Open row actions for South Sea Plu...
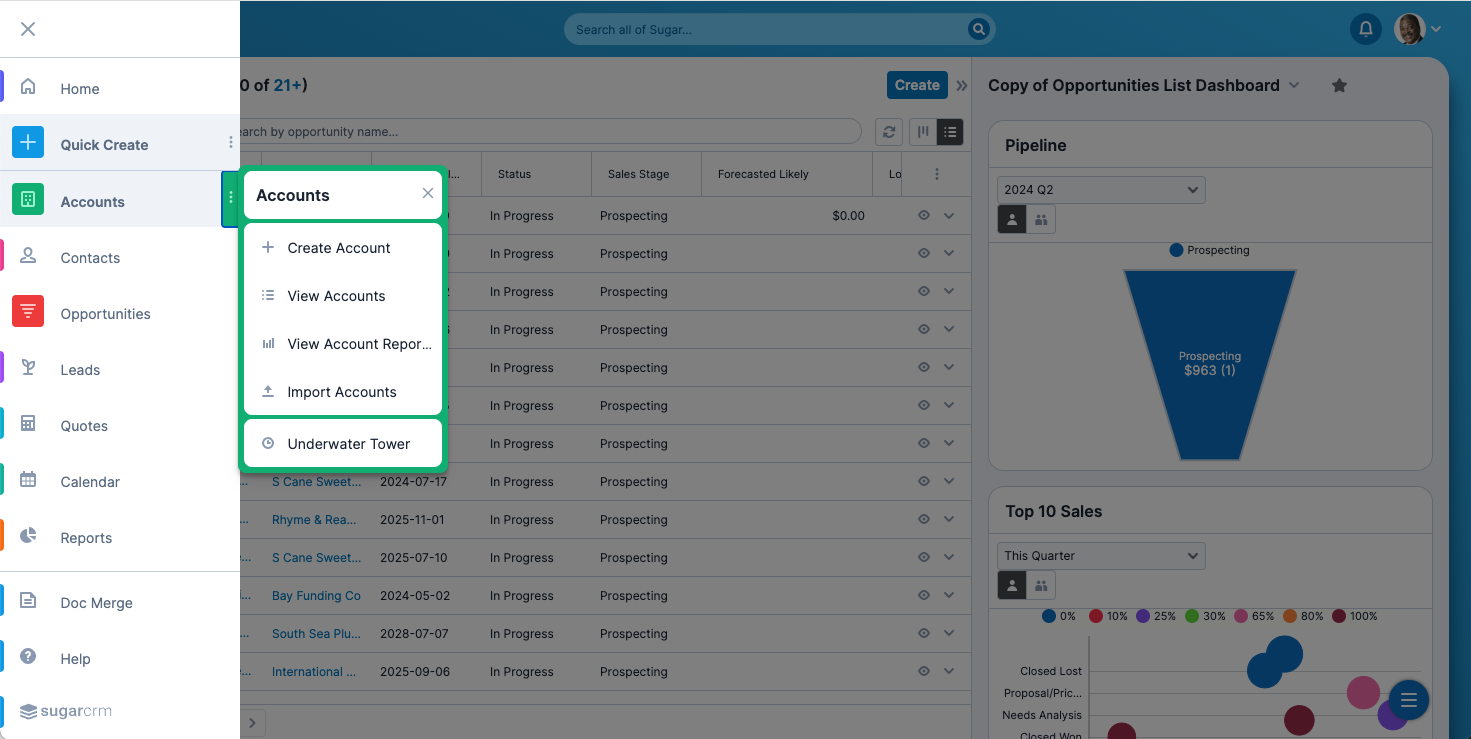This screenshot has width=1471, height=739. pos(949,633)
